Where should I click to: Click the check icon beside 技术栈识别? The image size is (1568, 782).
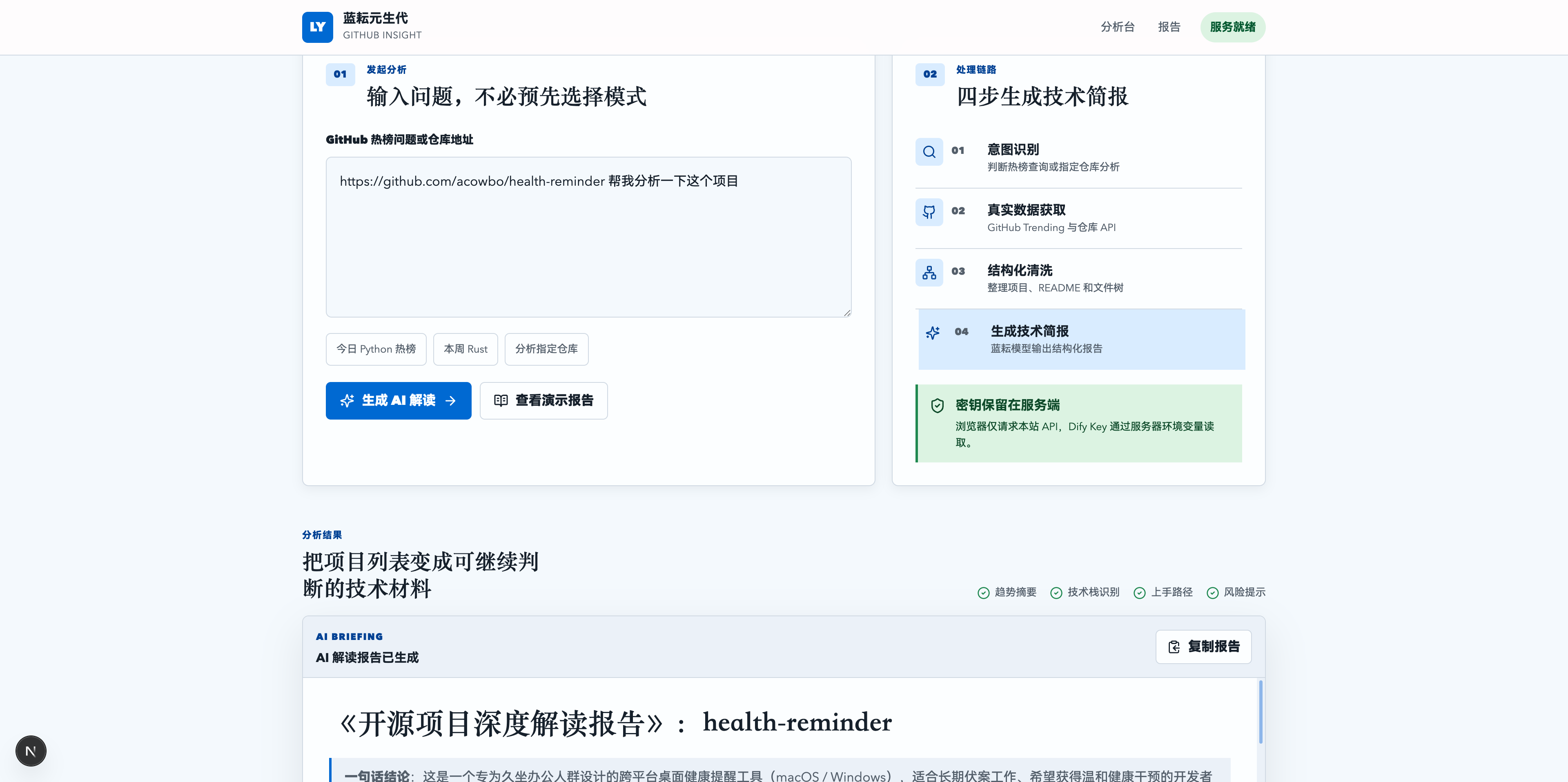click(1056, 593)
